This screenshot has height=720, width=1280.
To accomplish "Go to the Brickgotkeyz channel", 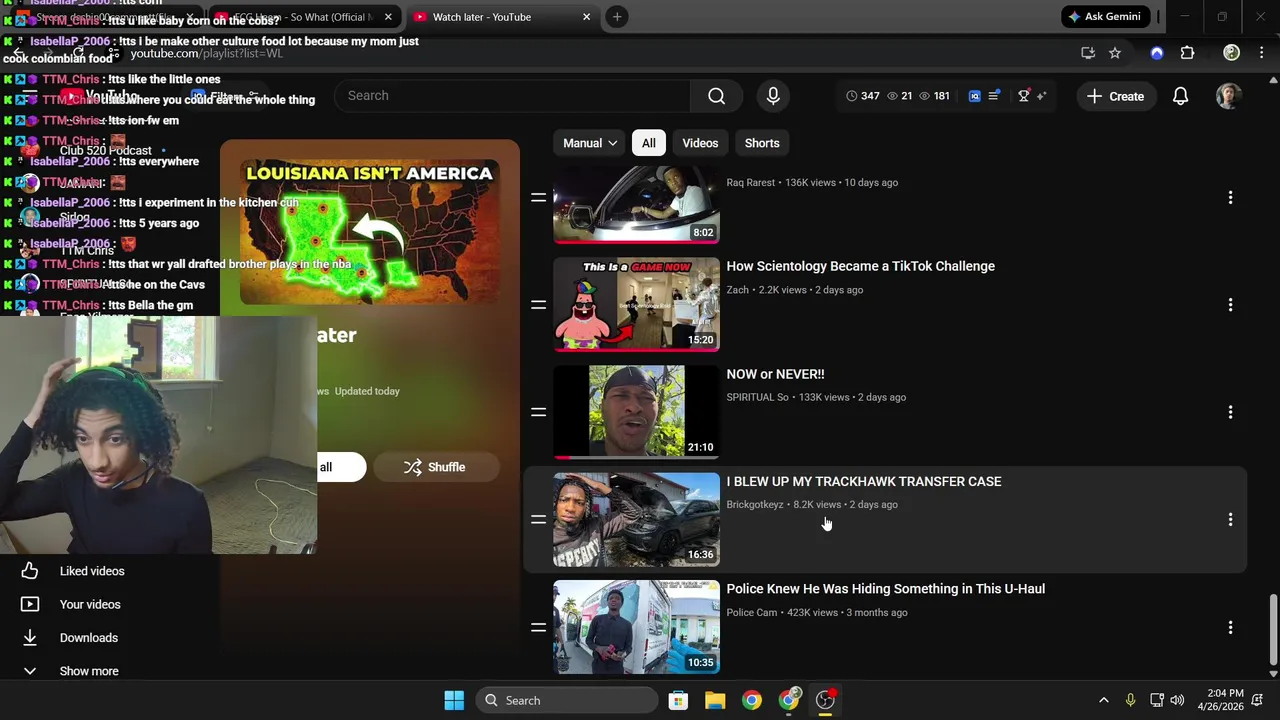I will [x=755, y=505].
